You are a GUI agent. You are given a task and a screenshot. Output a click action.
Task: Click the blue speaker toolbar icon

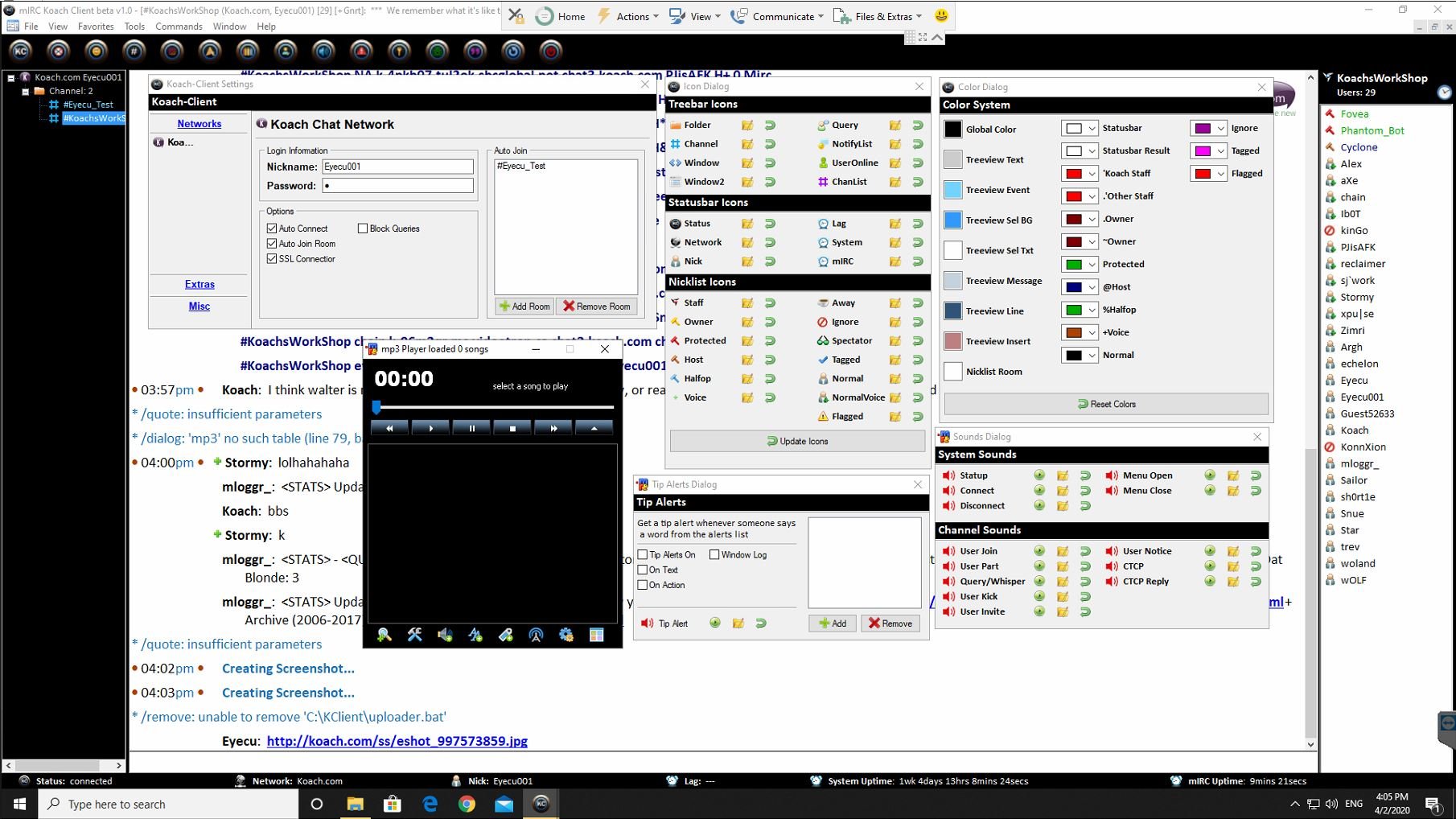pyautogui.click(x=323, y=51)
